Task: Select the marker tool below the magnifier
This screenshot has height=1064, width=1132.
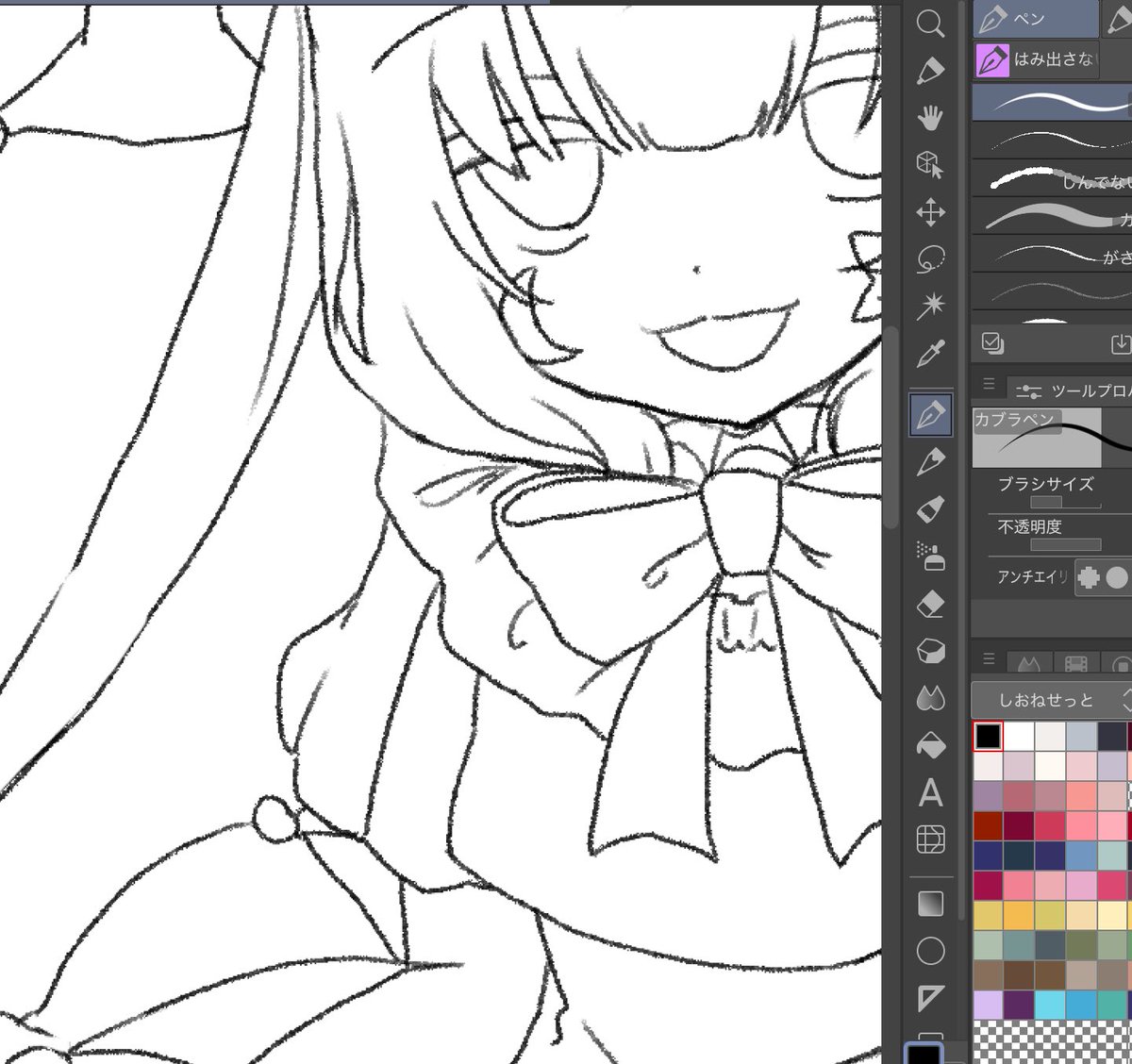Action: [931, 71]
